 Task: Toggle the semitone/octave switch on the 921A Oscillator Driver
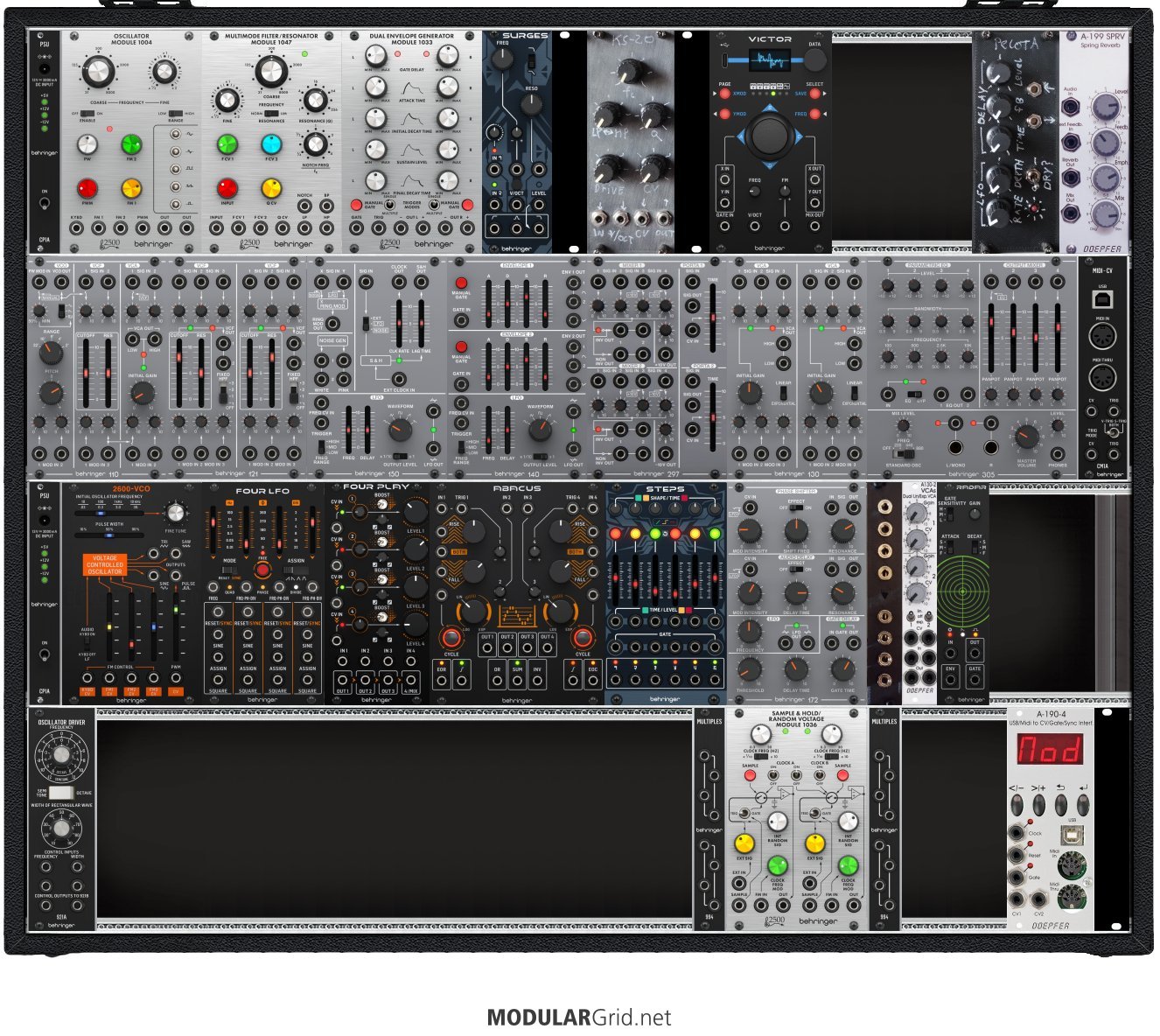point(60,792)
